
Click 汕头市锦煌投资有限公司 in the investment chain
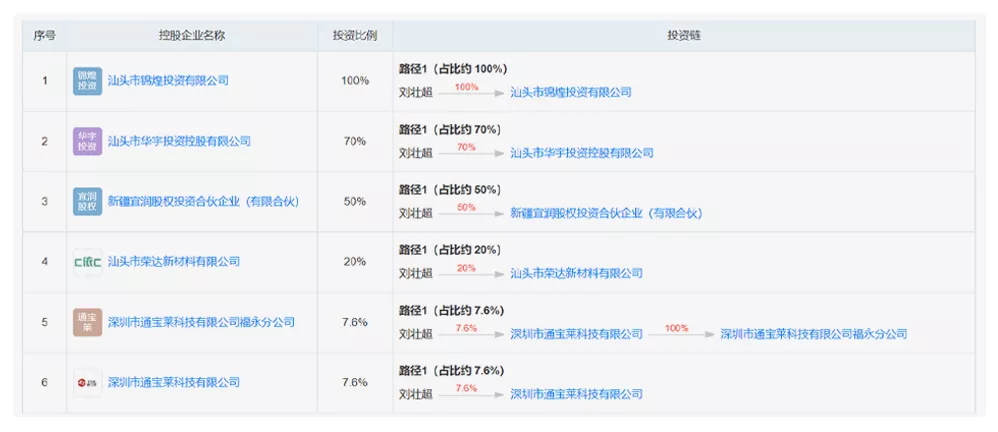click(571, 92)
